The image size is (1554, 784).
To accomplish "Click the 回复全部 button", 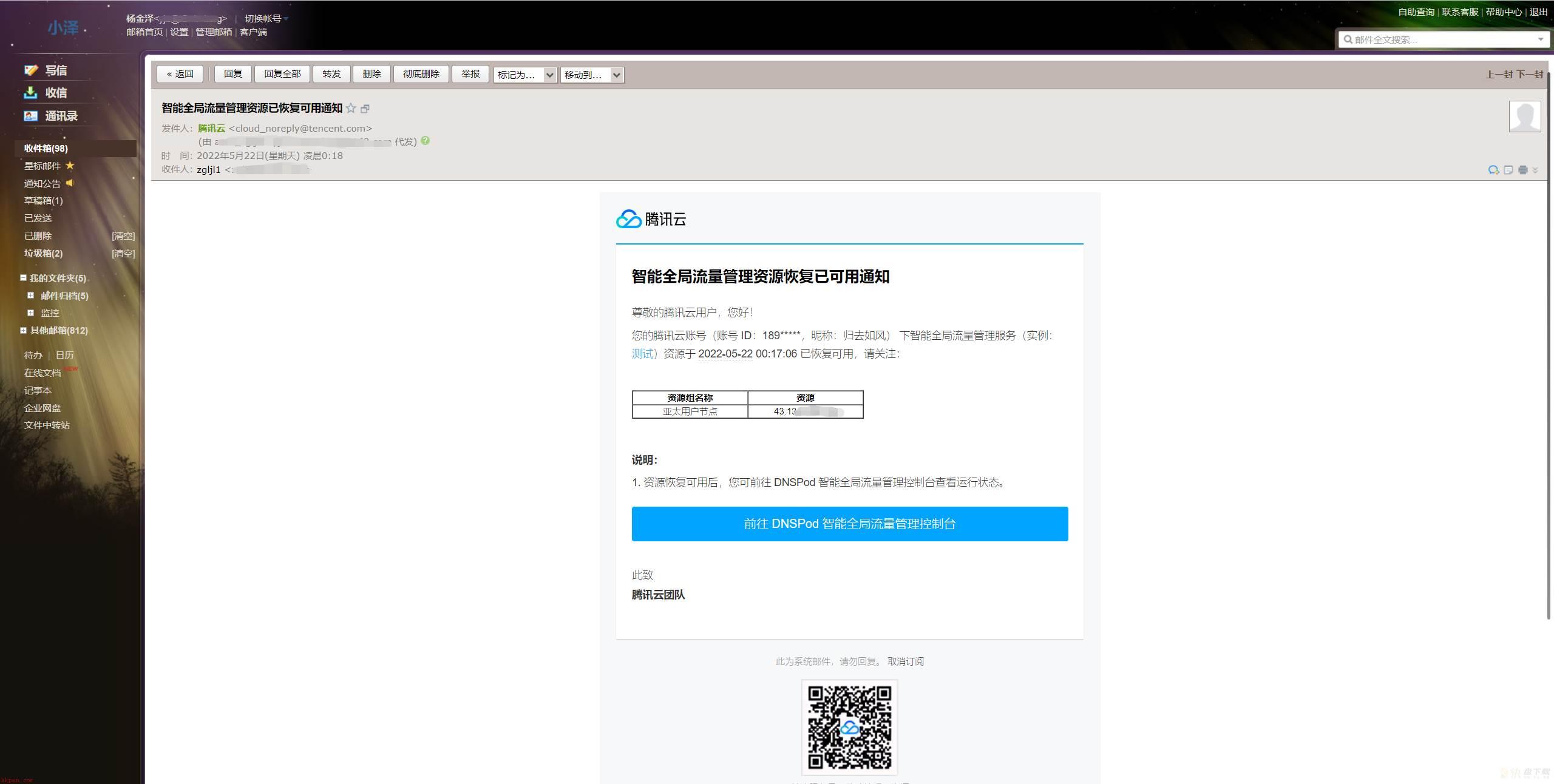I will pyautogui.click(x=282, y=74).
